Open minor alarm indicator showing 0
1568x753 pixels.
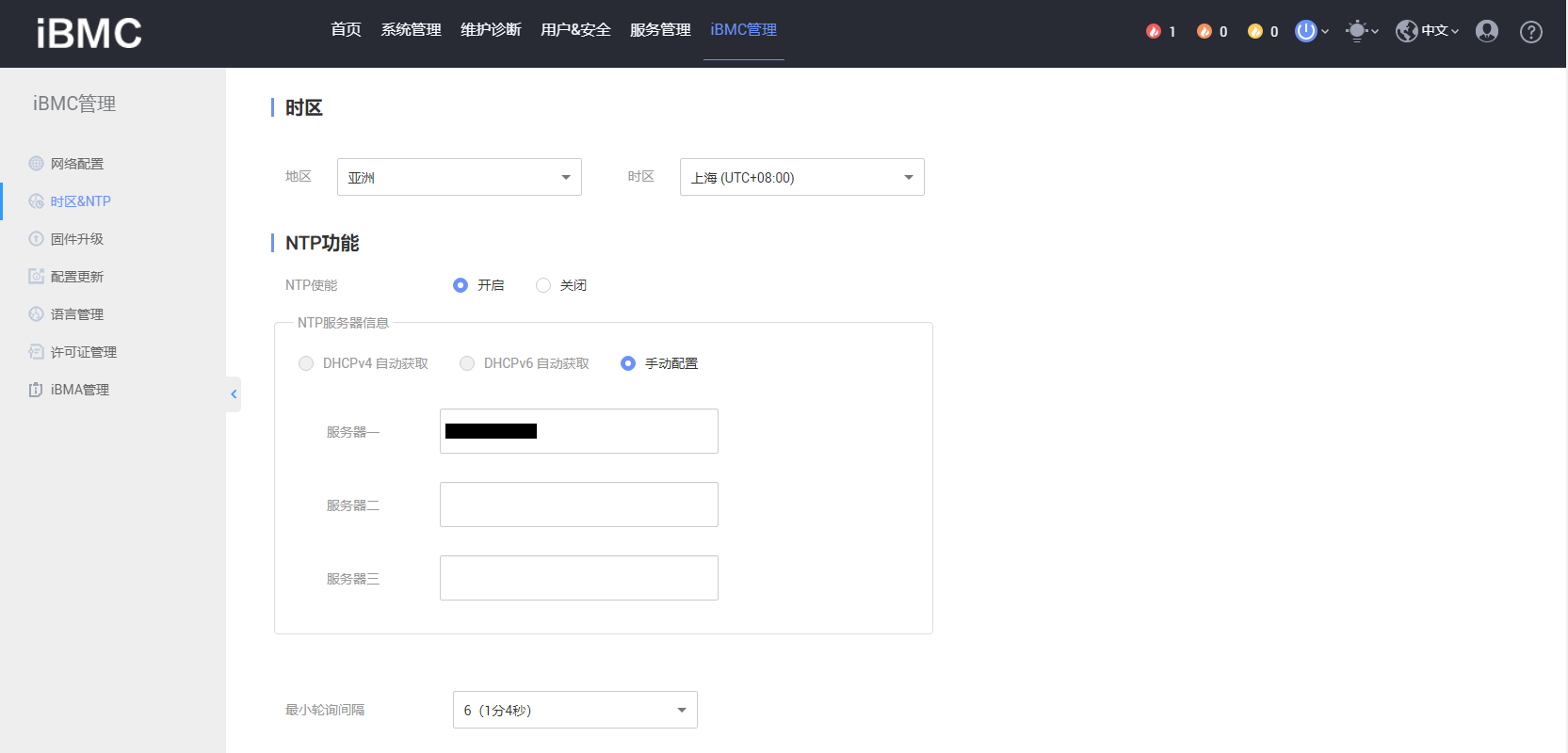click(x=1262, y=31)
